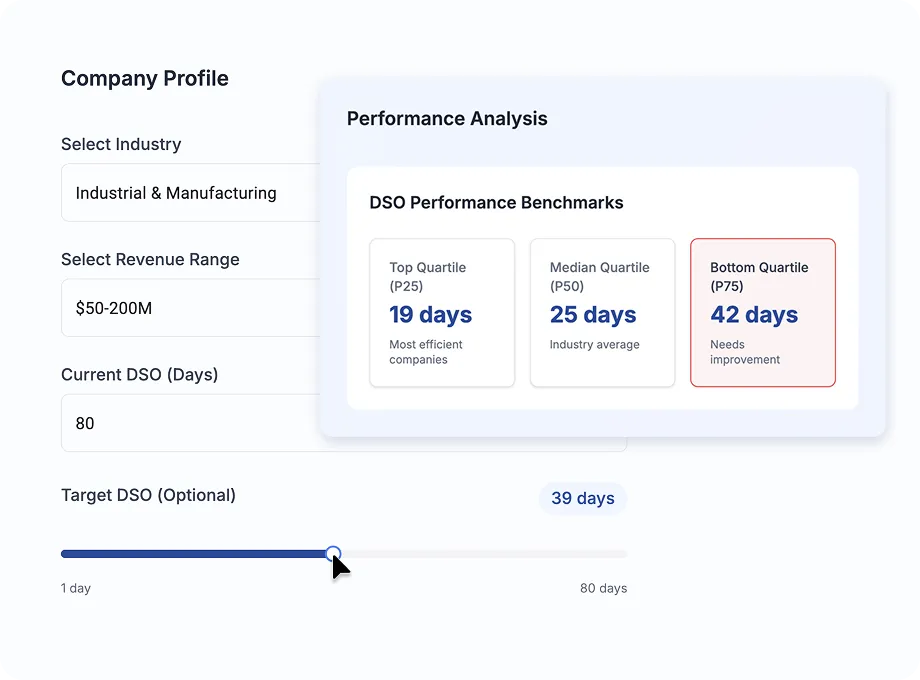Click the 80 days slider maximum label
The height and width of the screenshot is (680, 920).
(603, 588)
